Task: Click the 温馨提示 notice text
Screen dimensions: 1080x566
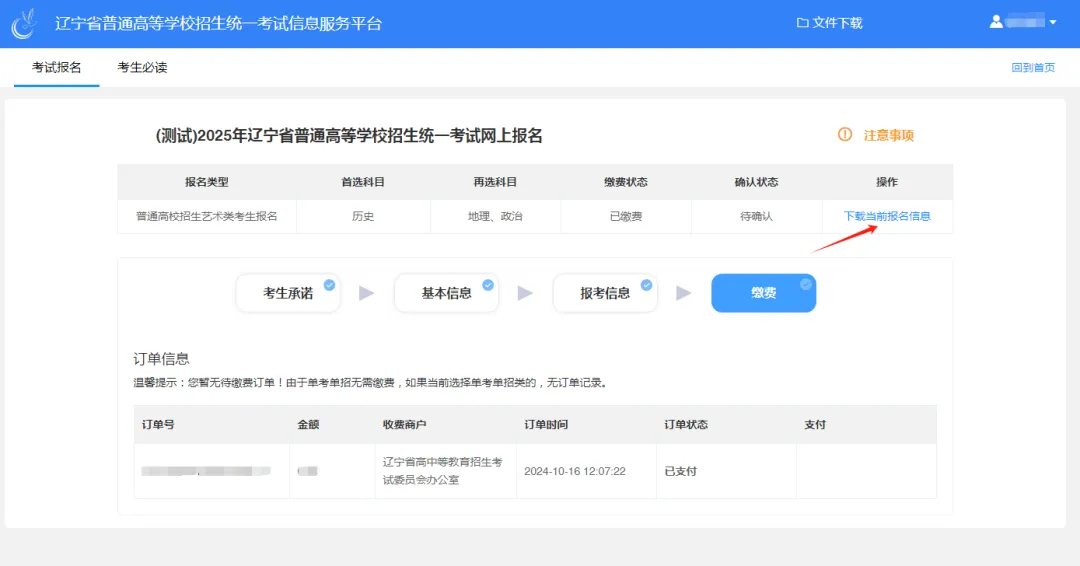Action: click(x=371, y=383)
